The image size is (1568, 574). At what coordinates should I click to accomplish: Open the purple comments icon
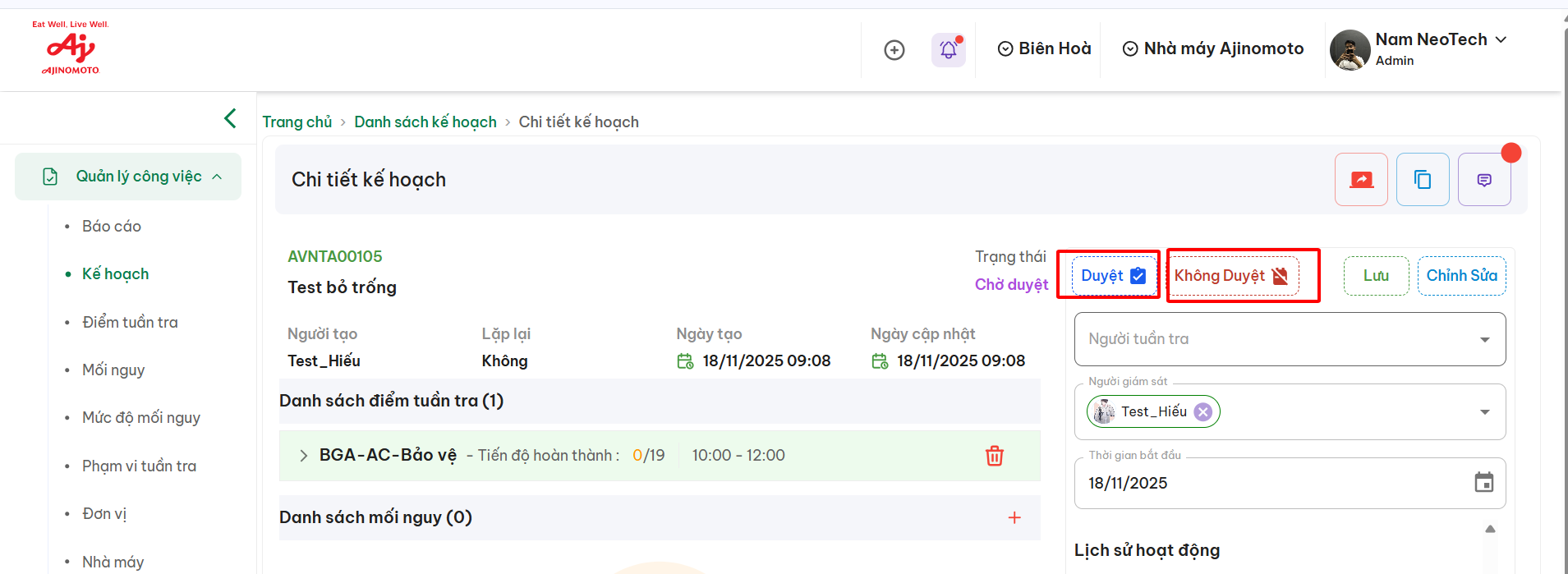(1483, 180)
